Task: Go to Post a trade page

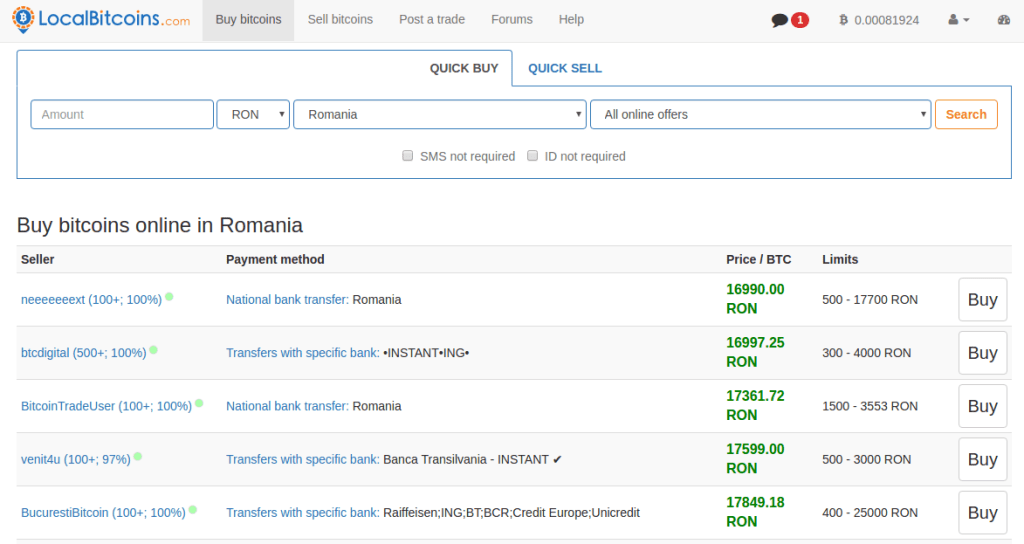Action: point(432,20)
